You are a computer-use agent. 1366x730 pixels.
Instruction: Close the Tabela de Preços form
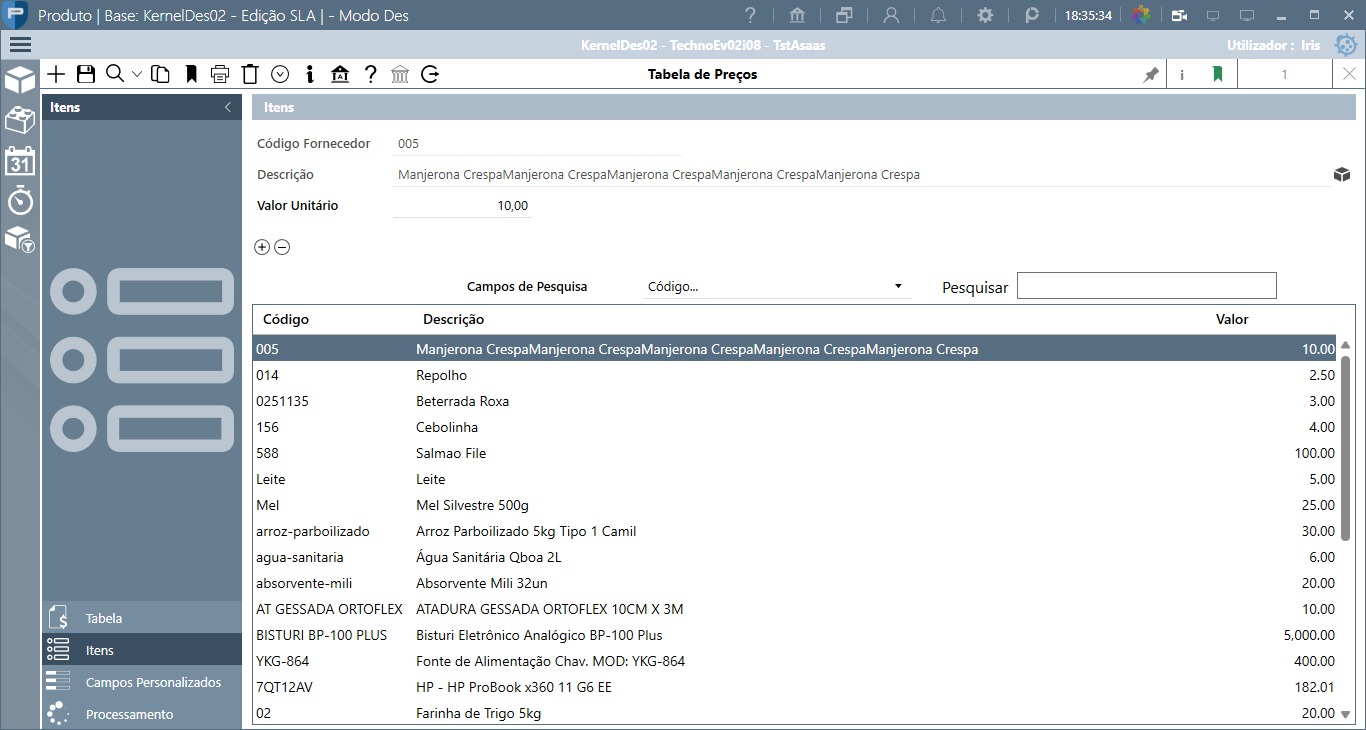pos(1349,74)
